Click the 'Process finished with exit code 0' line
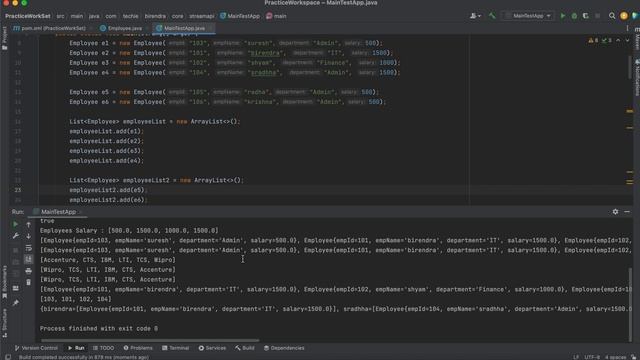 pos(99,329)
